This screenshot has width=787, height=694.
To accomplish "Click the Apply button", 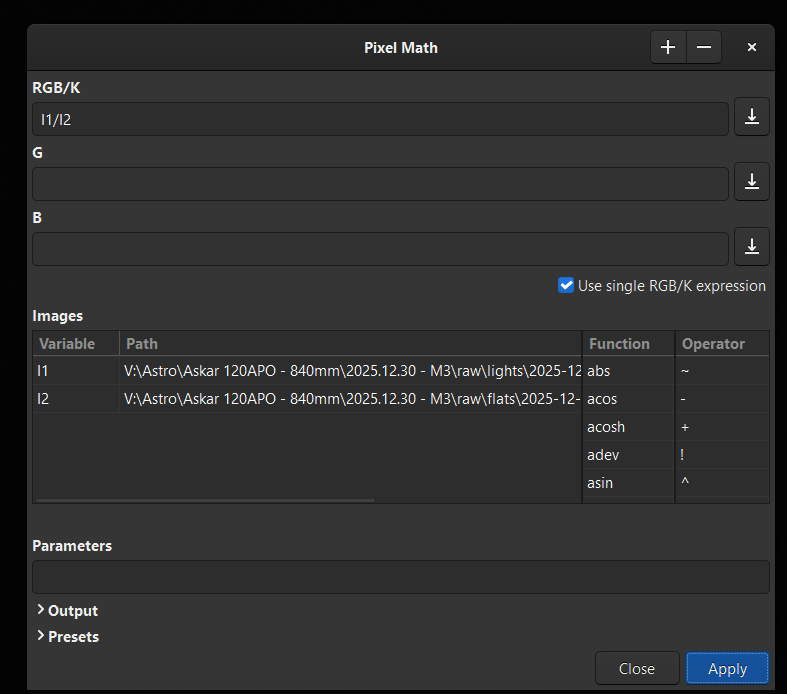I will [x=727, y=668].
